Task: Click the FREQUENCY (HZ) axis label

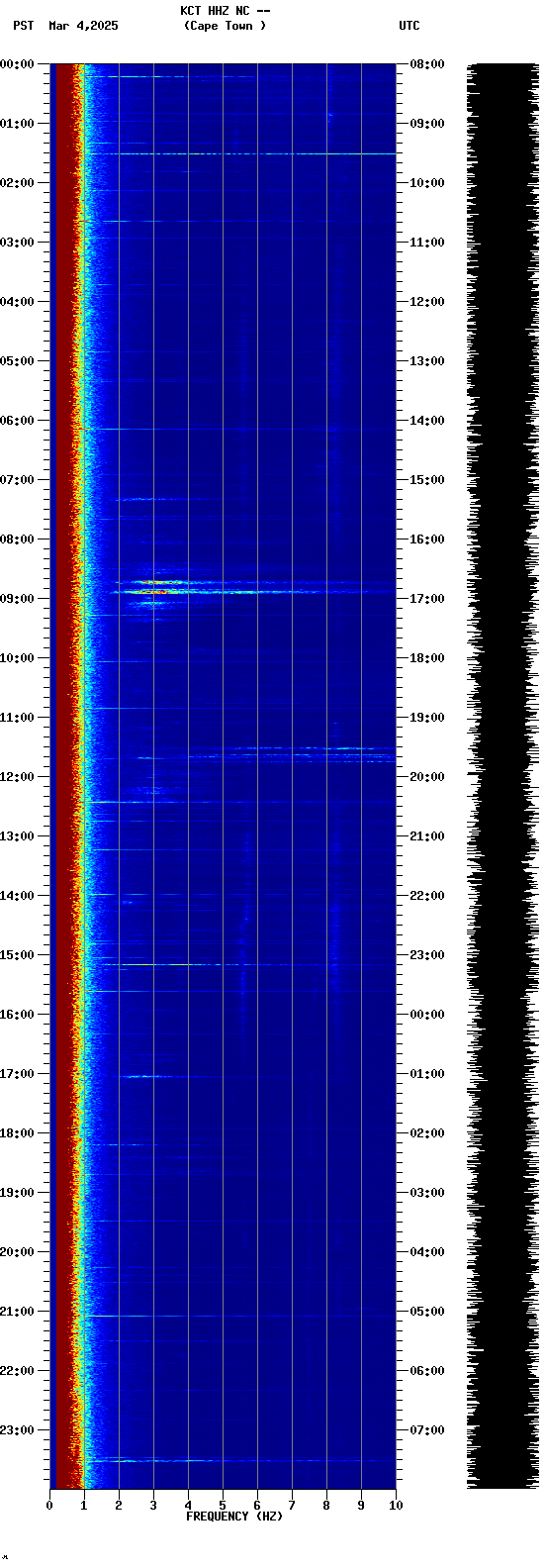Action: tap(234, 1517)
